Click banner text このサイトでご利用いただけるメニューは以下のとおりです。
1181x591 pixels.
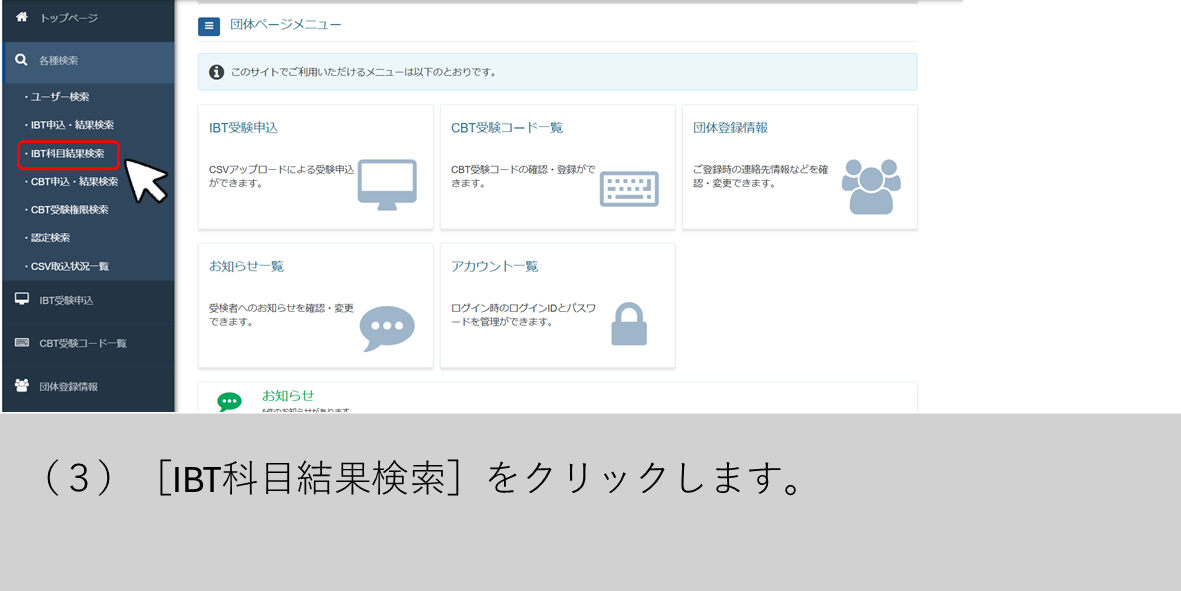point(363,73)
